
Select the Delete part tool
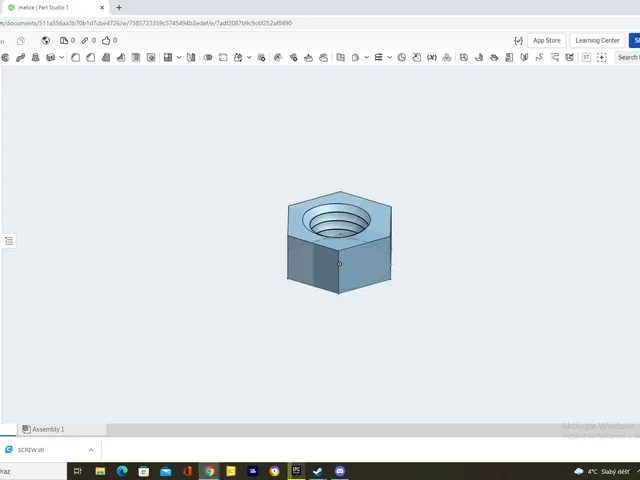(x=262, y=58)
